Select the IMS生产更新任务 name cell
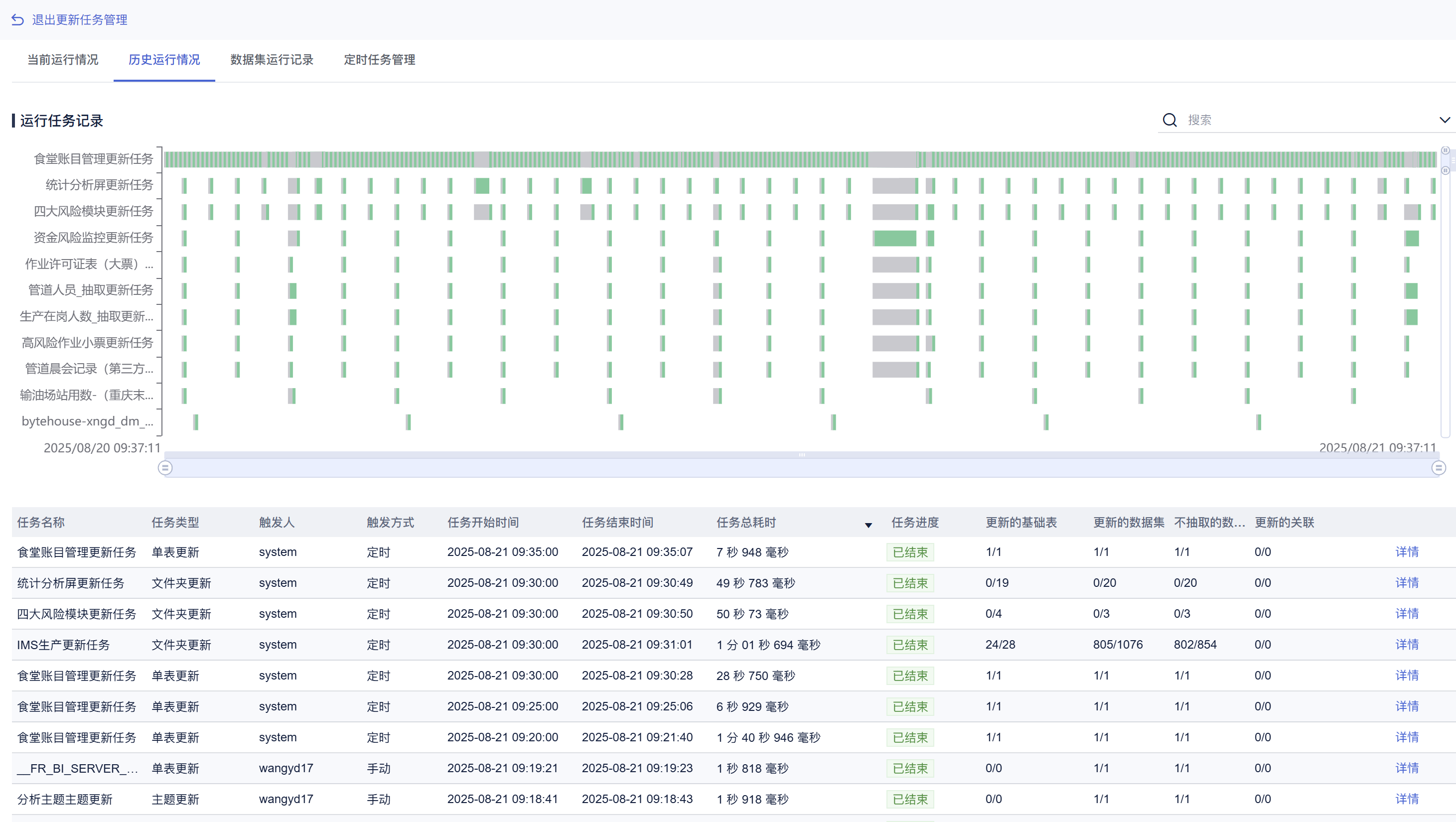 (x=63, y=645)
